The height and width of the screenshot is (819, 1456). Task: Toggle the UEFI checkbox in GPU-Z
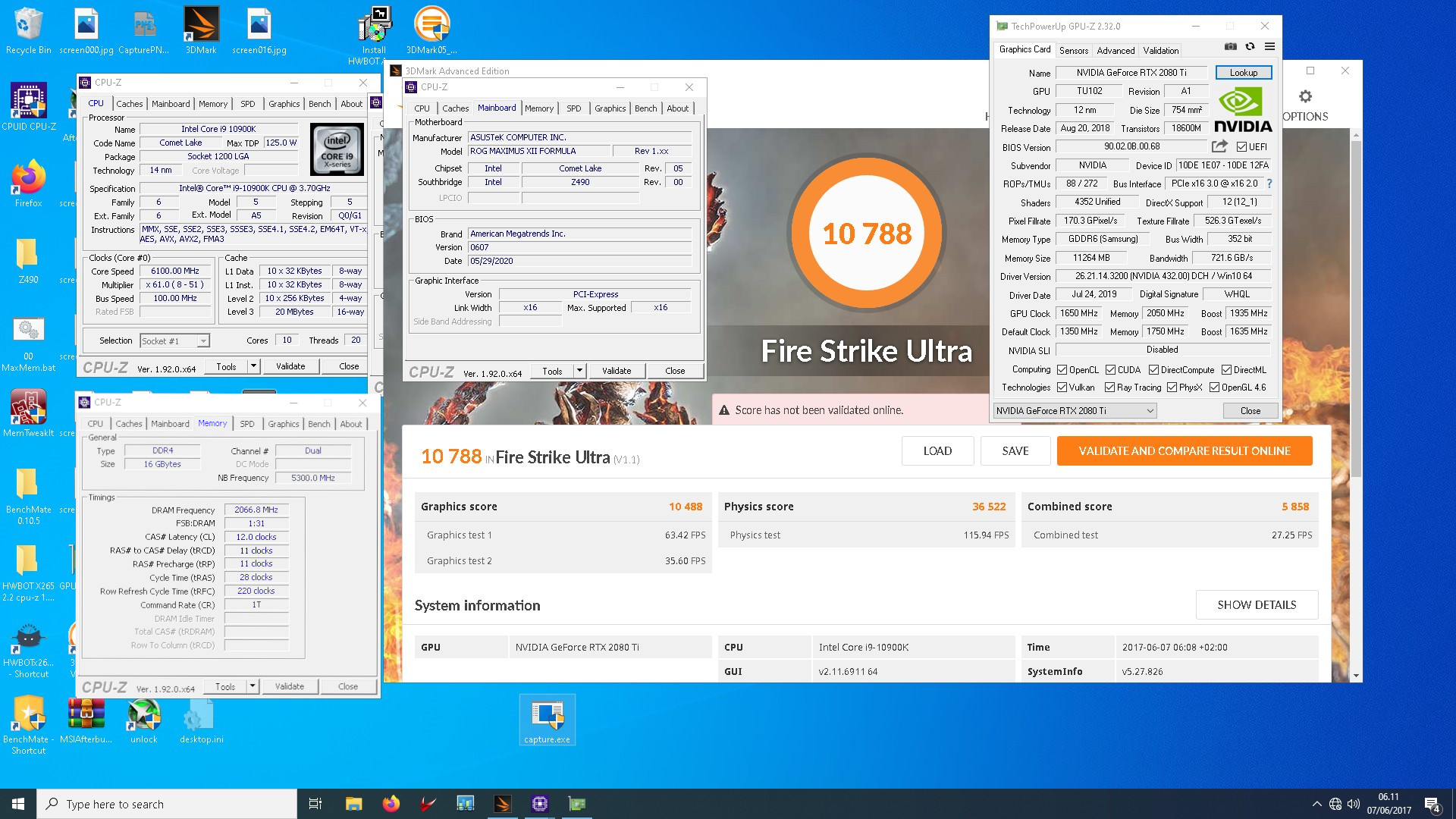click(1241, 147)
